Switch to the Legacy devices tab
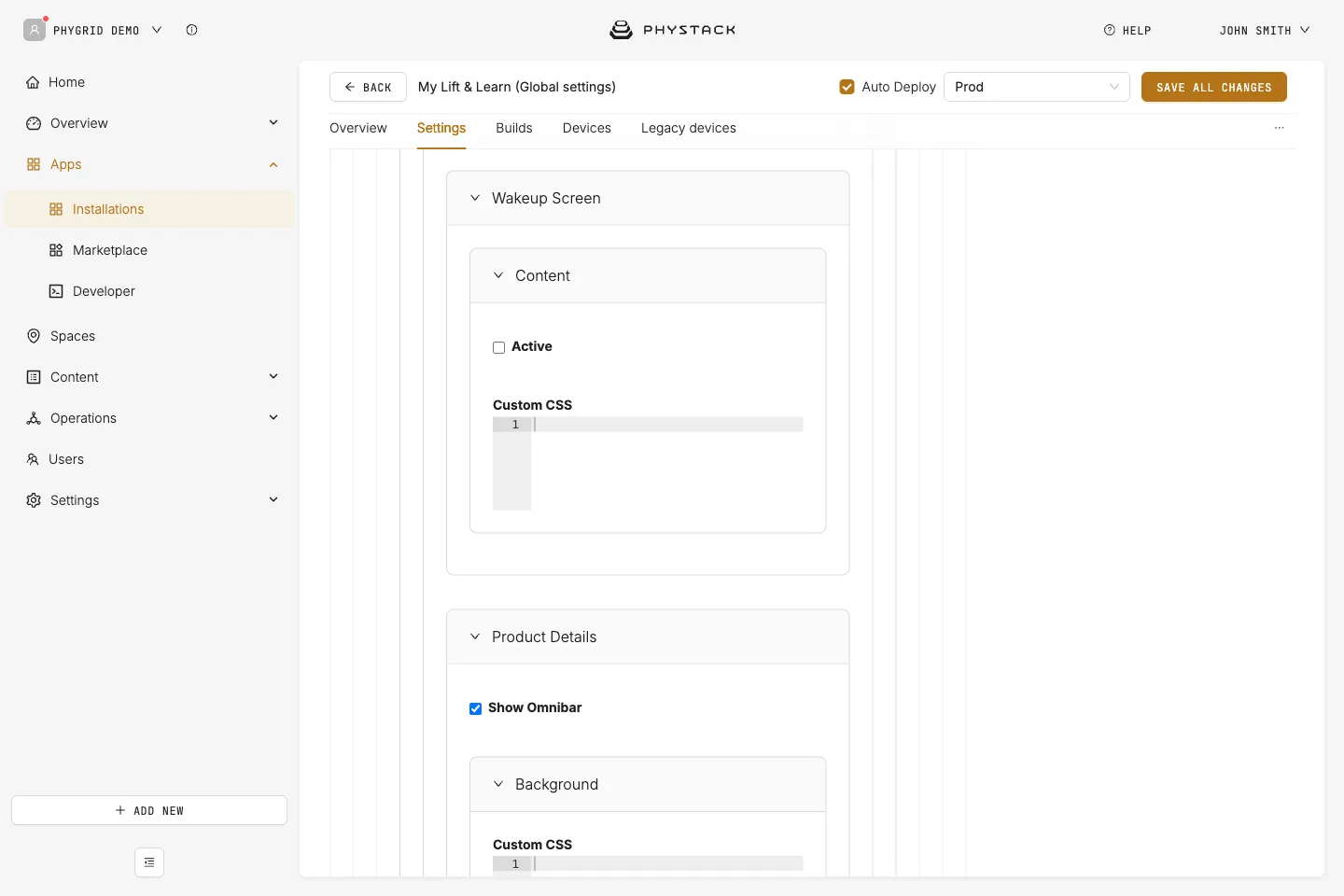This screenshot has width=1344, height=896. point(689,128)
